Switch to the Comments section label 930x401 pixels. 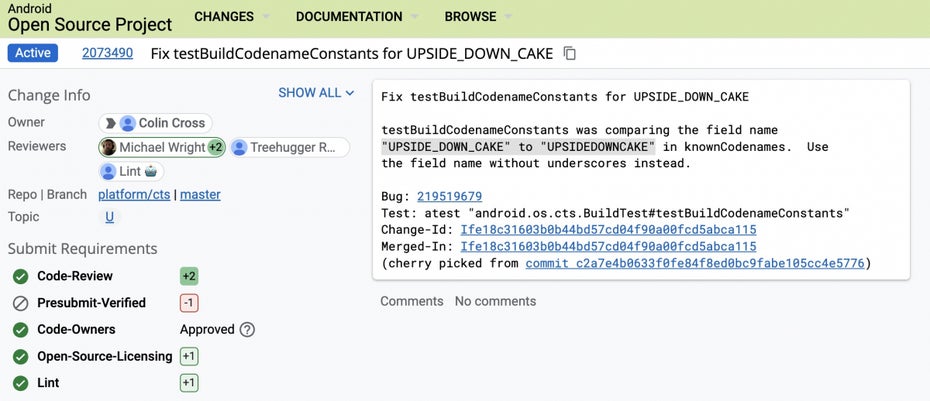tap(412, 301)
